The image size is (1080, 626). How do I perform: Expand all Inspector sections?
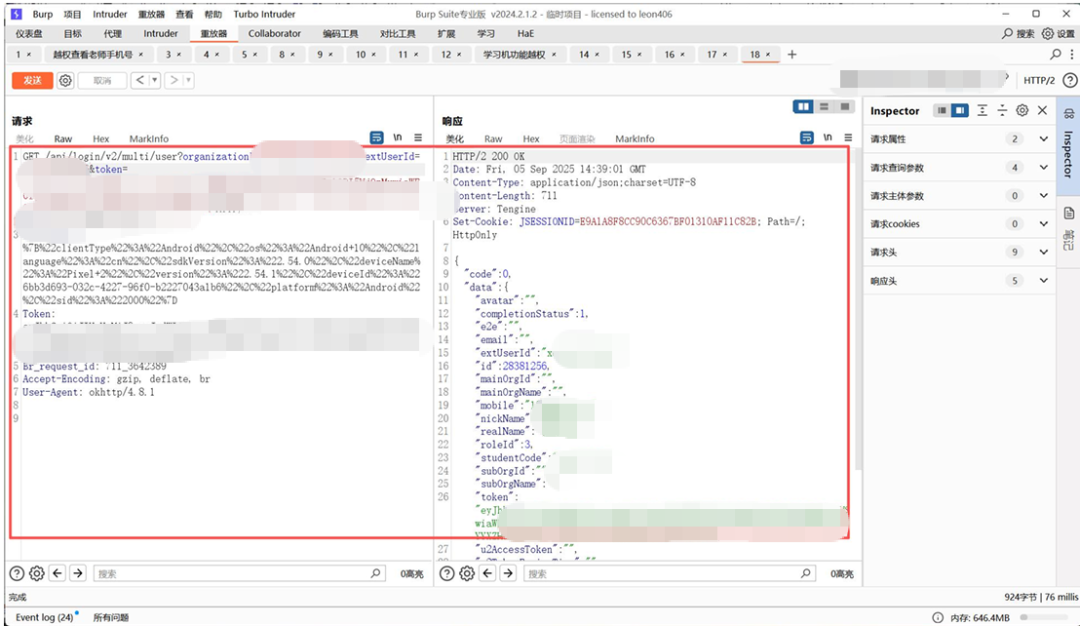[982, 110]
